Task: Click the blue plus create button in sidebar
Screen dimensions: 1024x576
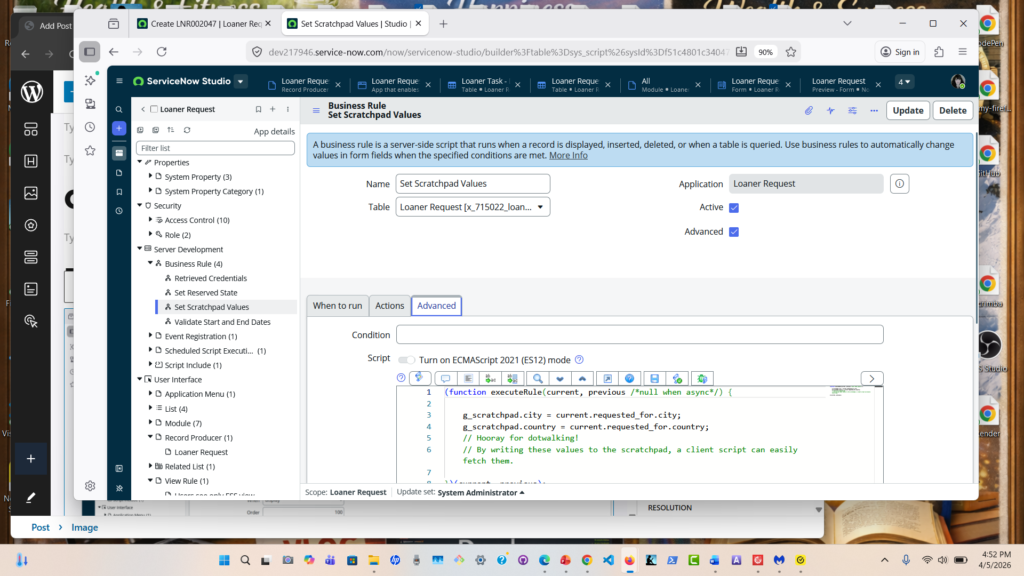Action: (119, 128)
